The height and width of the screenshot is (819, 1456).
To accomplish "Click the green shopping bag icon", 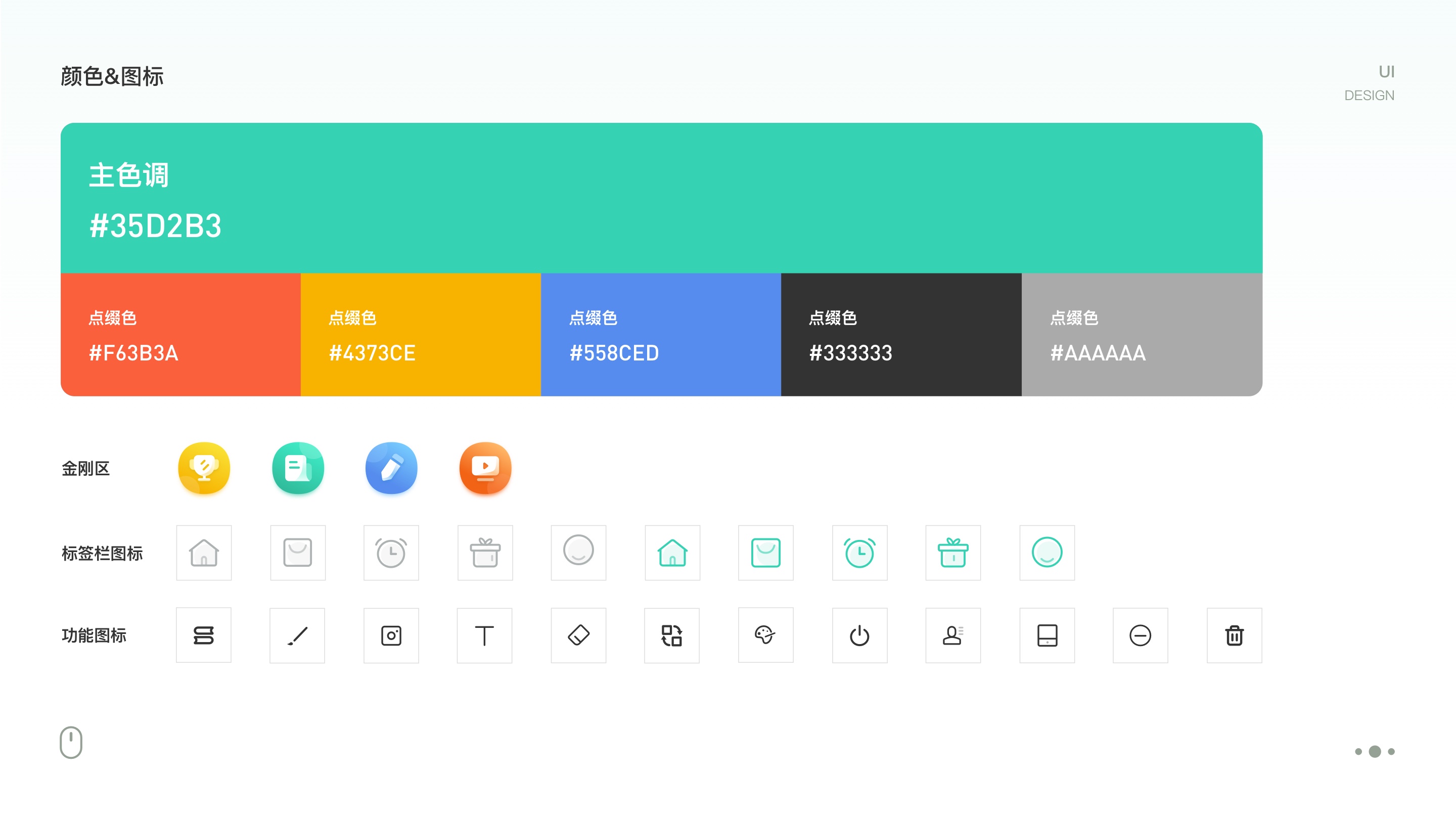I will [766, 552].
